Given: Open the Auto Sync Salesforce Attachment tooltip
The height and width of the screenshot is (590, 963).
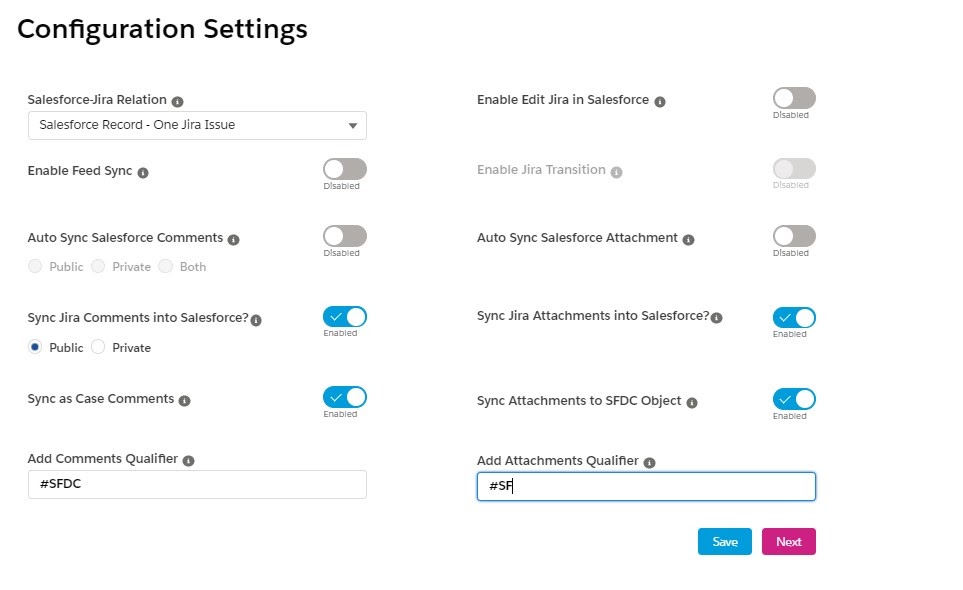Looking at the screenshot, I should click(x=687, y=238).
